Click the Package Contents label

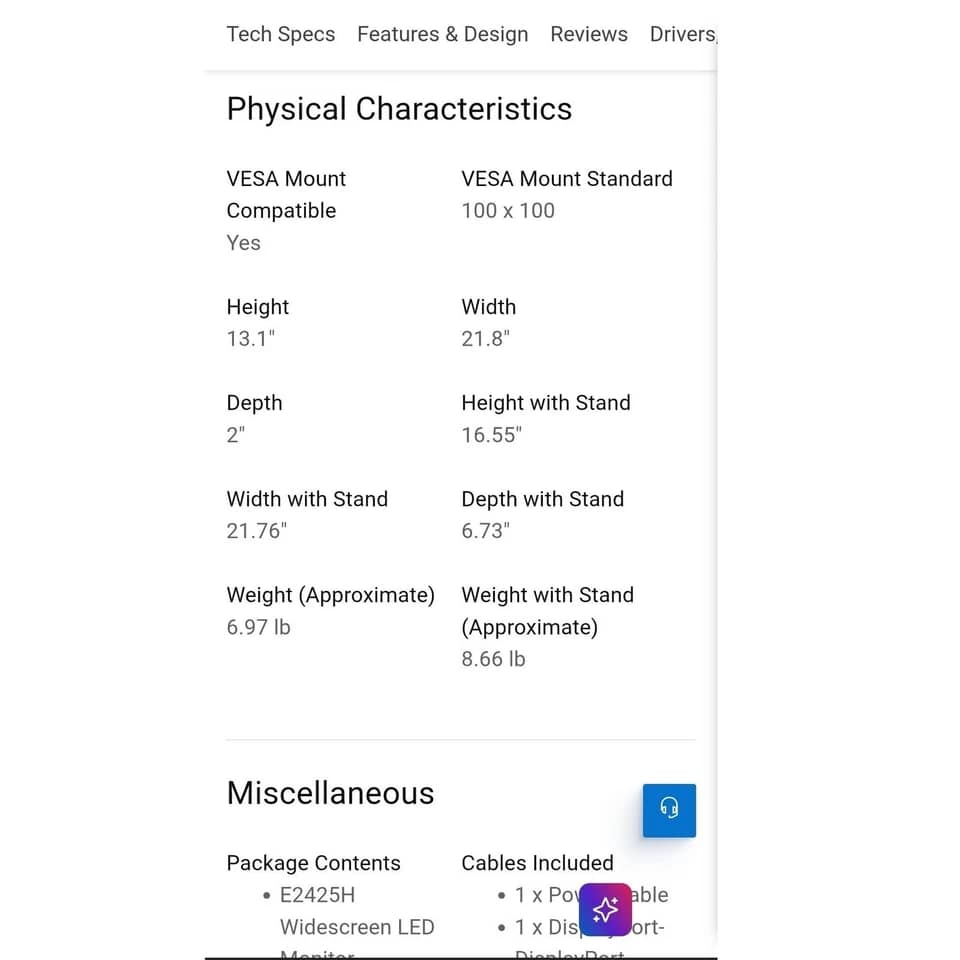tap(313, 863)
